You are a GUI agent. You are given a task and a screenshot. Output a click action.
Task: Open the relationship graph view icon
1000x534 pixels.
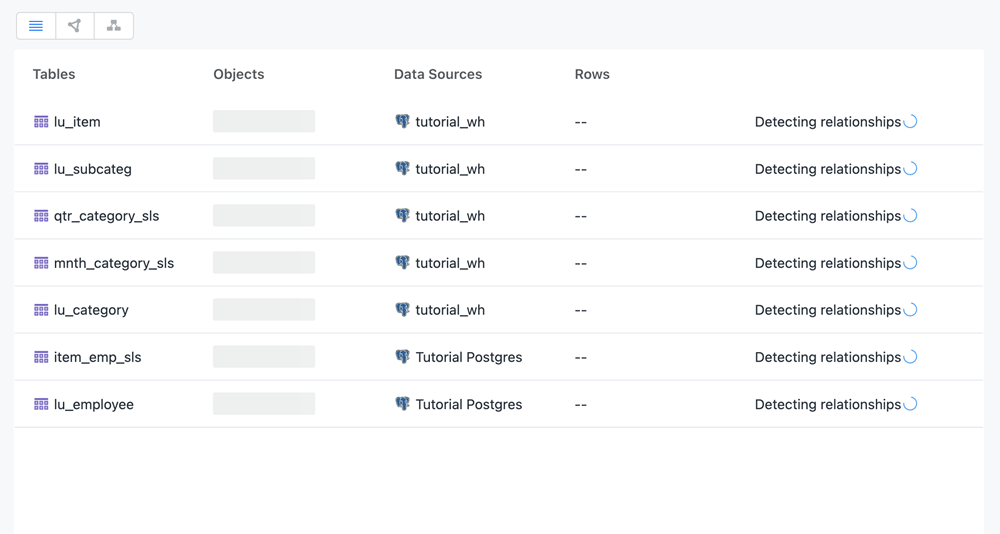click(75, 26)
